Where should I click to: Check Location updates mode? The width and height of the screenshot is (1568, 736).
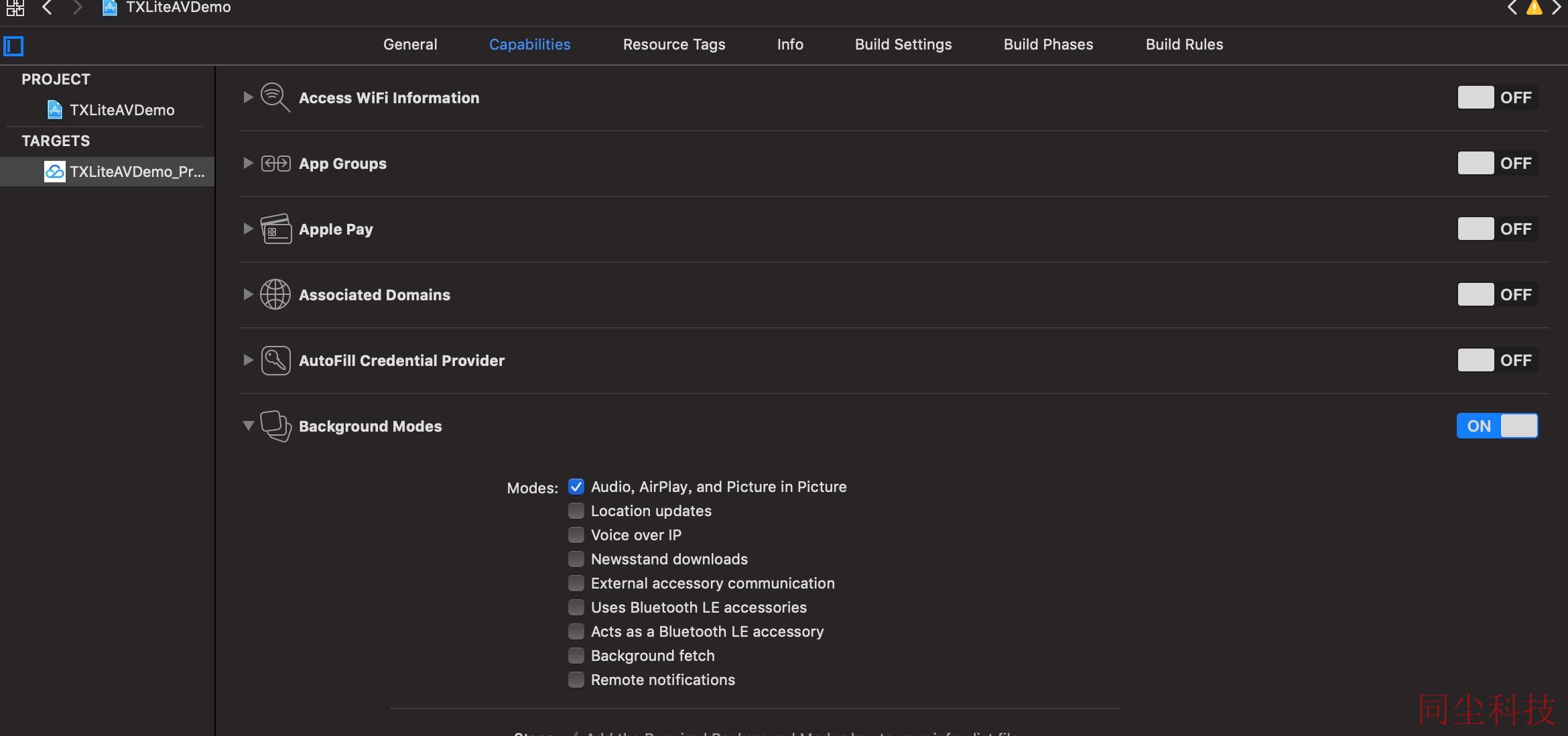click(576, 511)
